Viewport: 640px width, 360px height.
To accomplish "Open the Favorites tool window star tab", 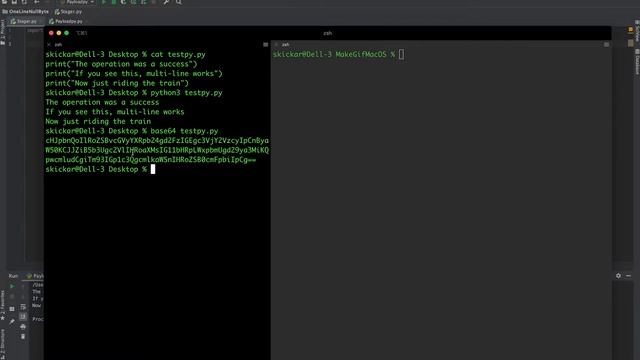I will tap(3, 305).
